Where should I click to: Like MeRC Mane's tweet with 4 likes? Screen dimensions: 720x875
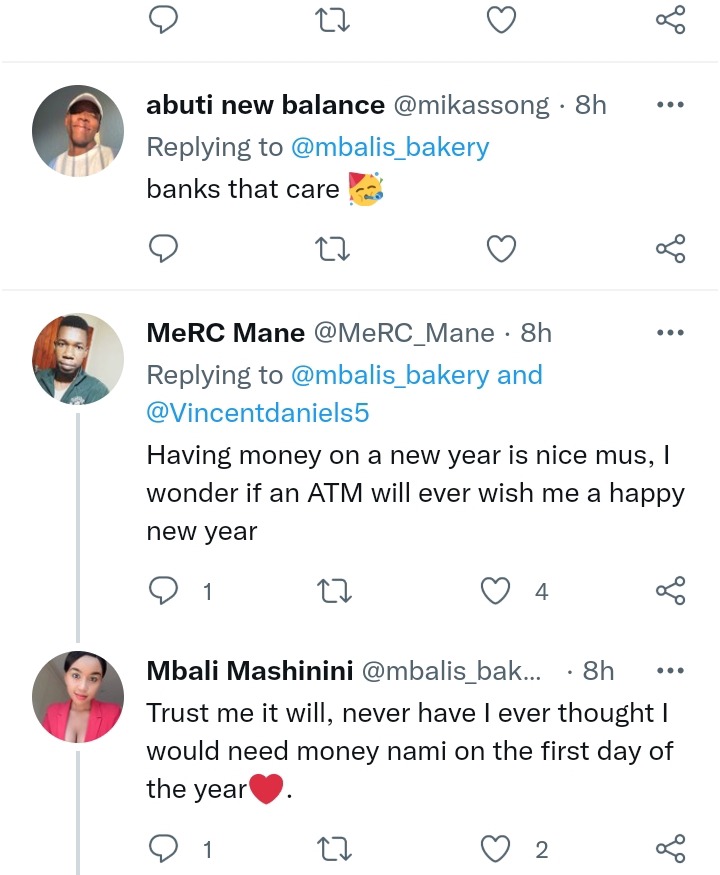point(497,592)
